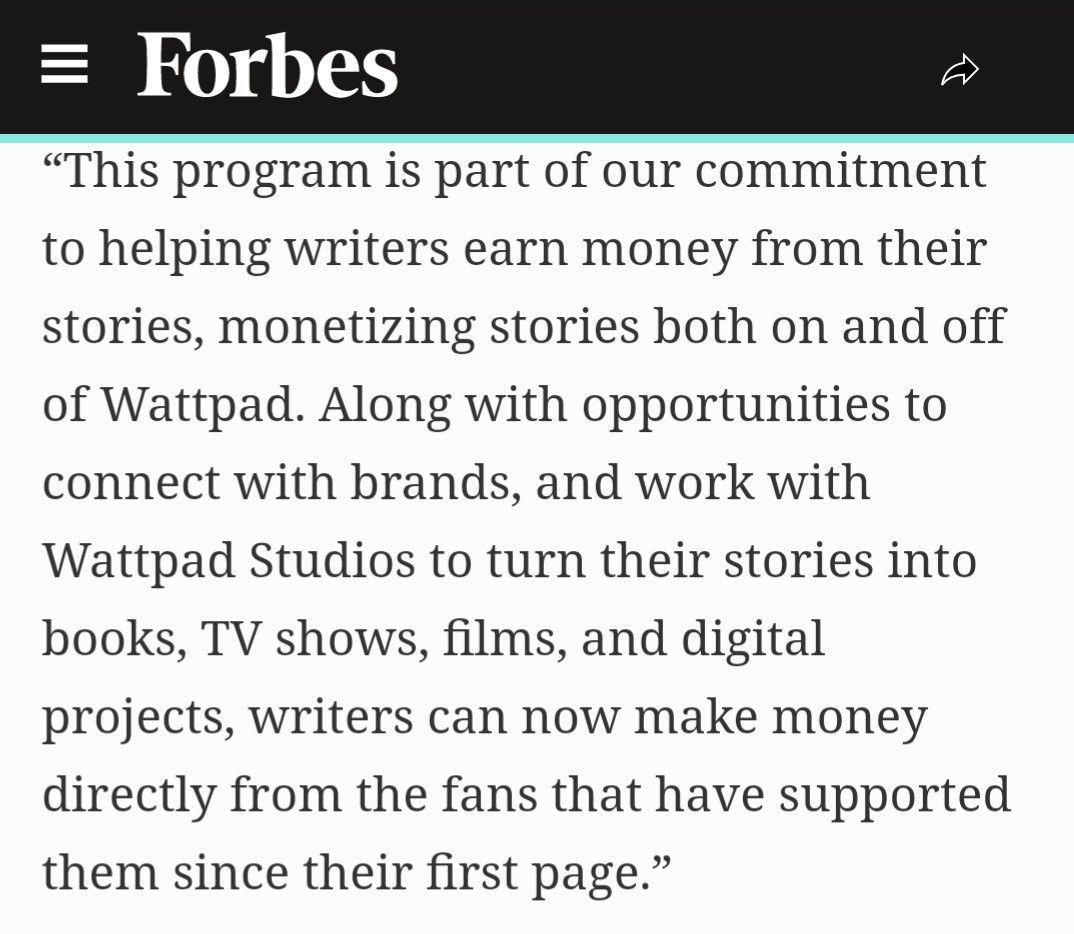
Task: Click the word "commitment"
Action: pos(840,171)
